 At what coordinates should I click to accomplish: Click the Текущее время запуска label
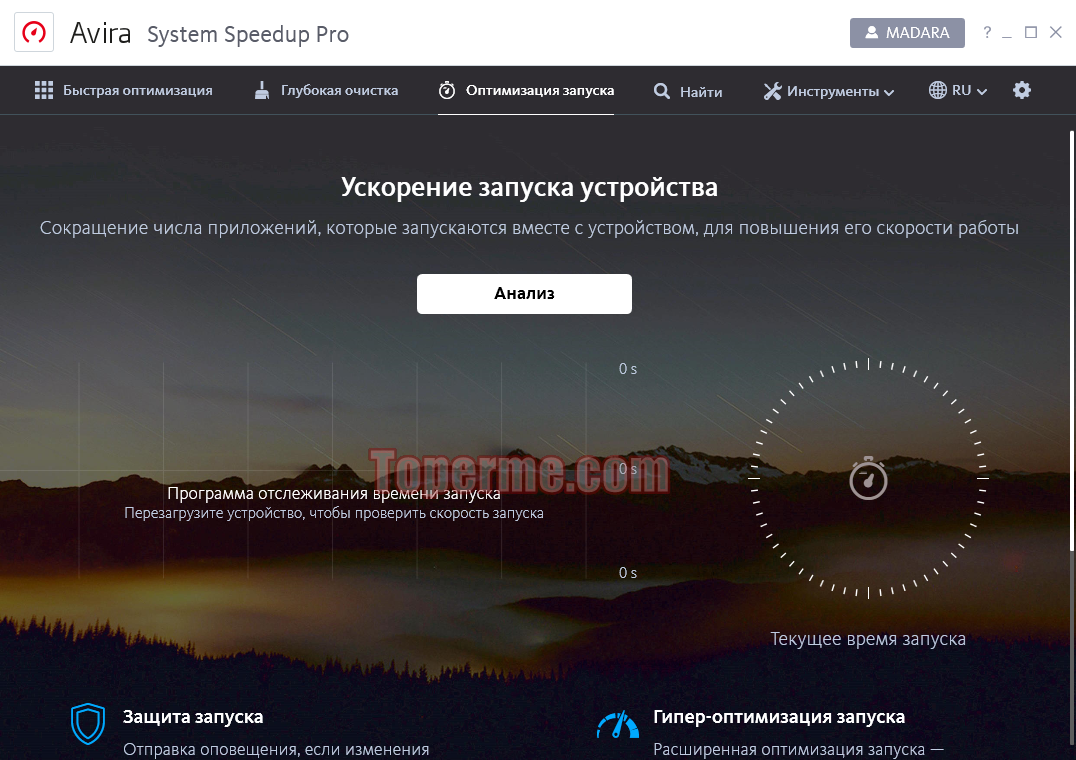click(x=868, y=639)
